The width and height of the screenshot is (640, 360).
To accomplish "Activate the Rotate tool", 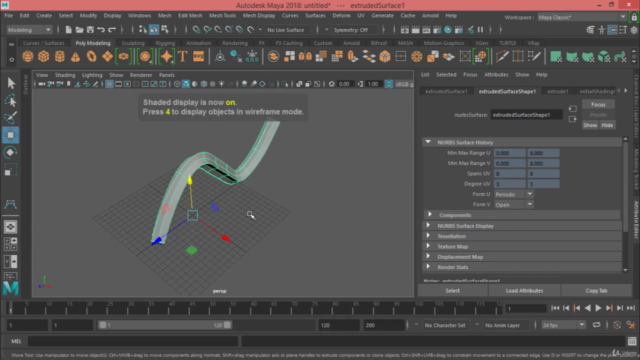I will [11, 152].
